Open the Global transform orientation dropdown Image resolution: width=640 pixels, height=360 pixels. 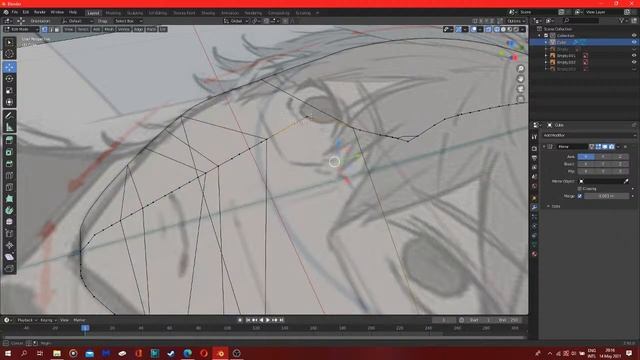click(x=236, y=21)
